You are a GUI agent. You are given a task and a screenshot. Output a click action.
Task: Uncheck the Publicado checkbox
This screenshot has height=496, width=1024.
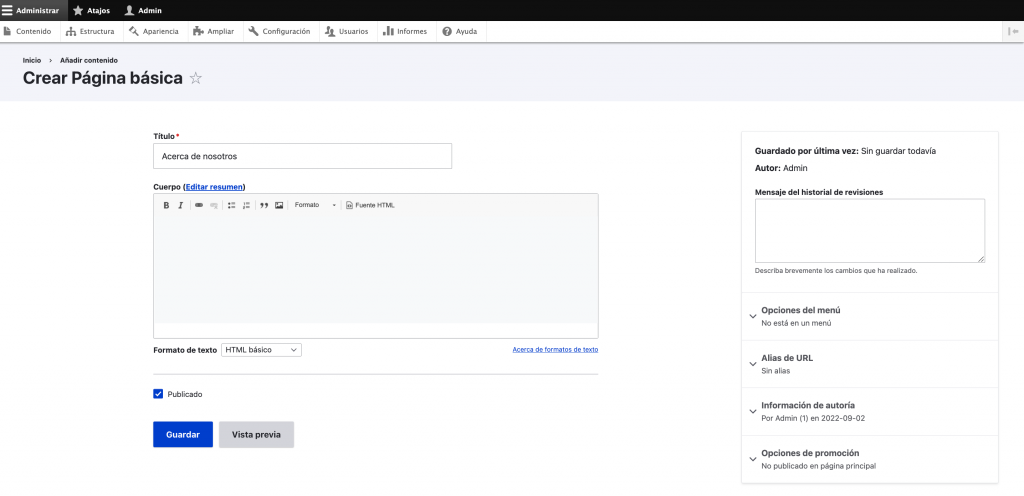[158, 394]
